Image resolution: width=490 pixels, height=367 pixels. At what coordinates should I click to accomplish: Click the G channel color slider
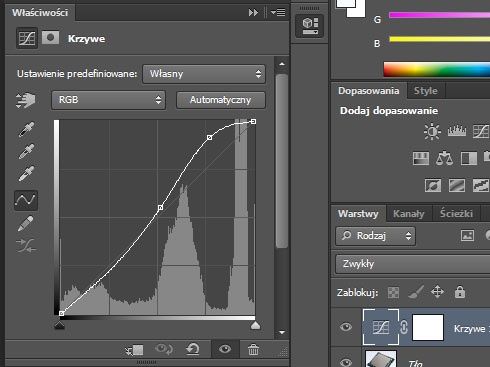439,15
